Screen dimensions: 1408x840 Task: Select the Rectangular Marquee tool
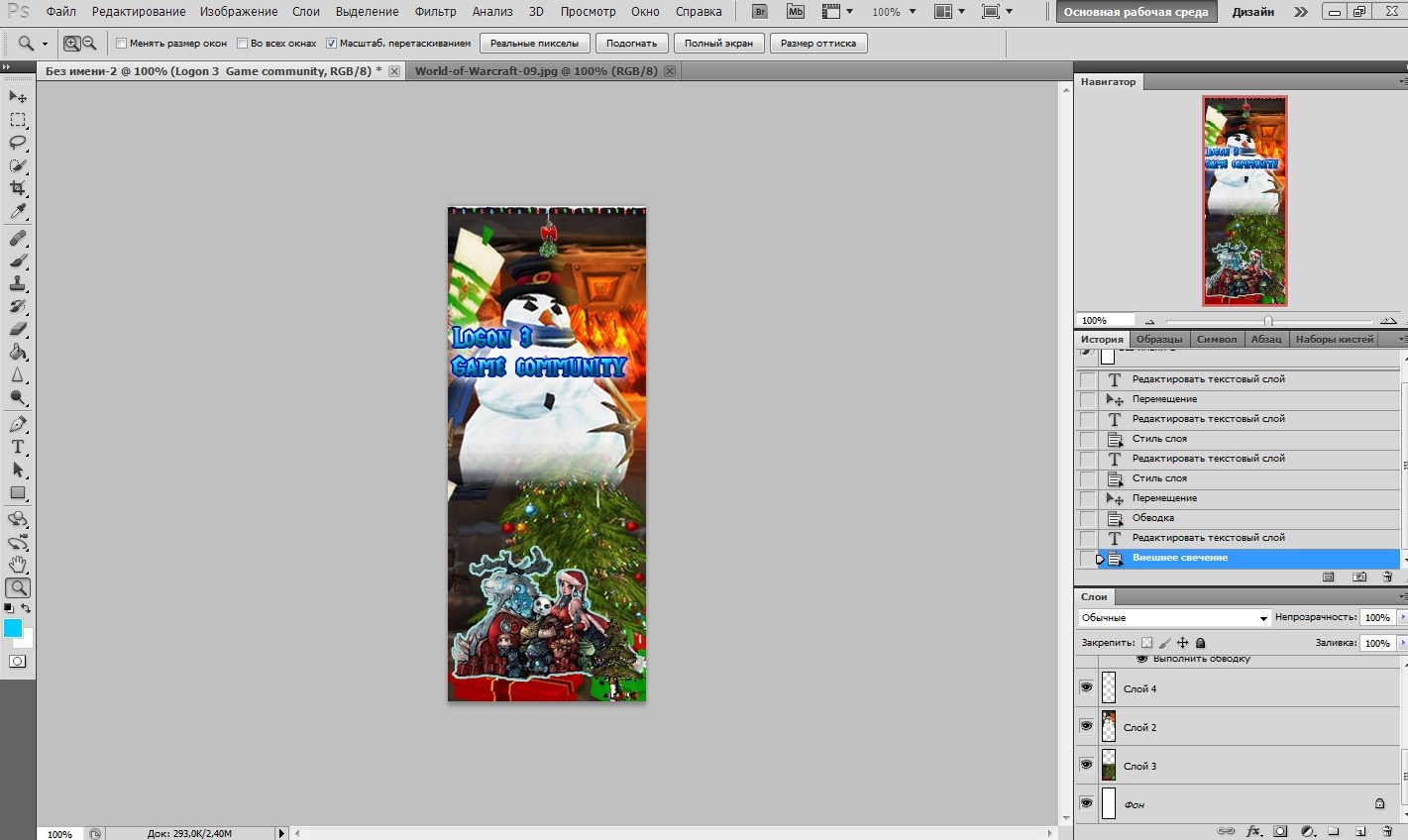(x=18, y=120)
